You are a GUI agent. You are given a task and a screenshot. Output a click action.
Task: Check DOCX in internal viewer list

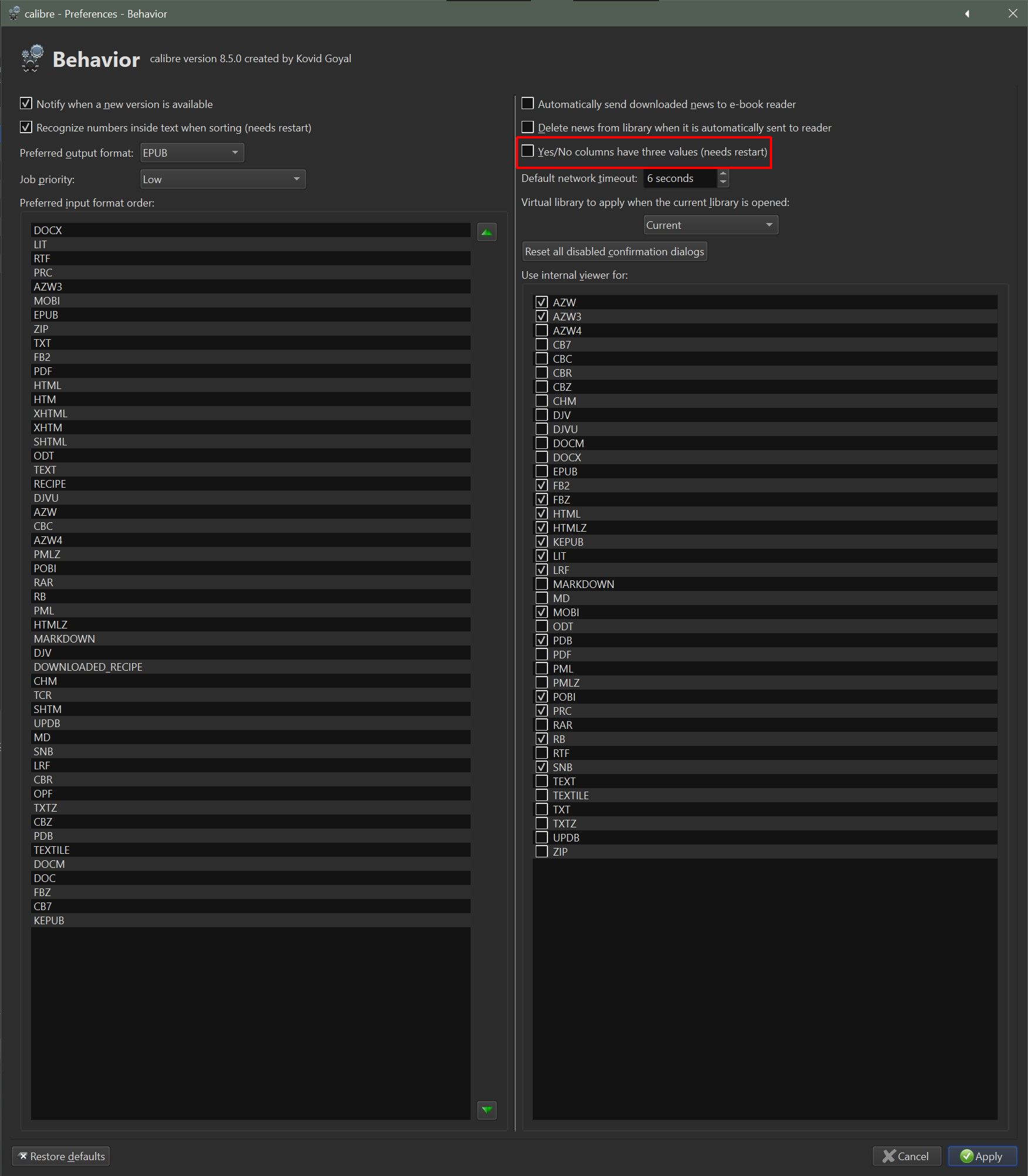pyautogui.click(x=542, y=457)
